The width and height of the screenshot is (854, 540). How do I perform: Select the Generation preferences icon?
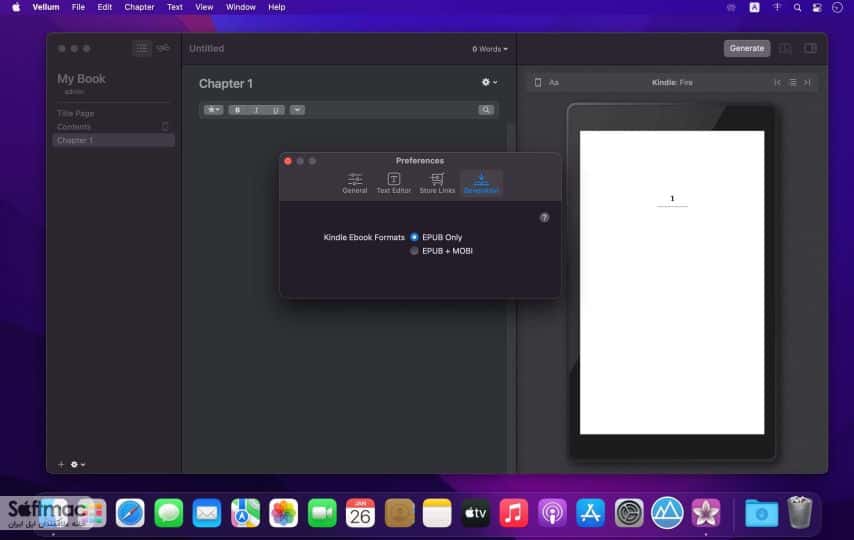coord(481,183)
